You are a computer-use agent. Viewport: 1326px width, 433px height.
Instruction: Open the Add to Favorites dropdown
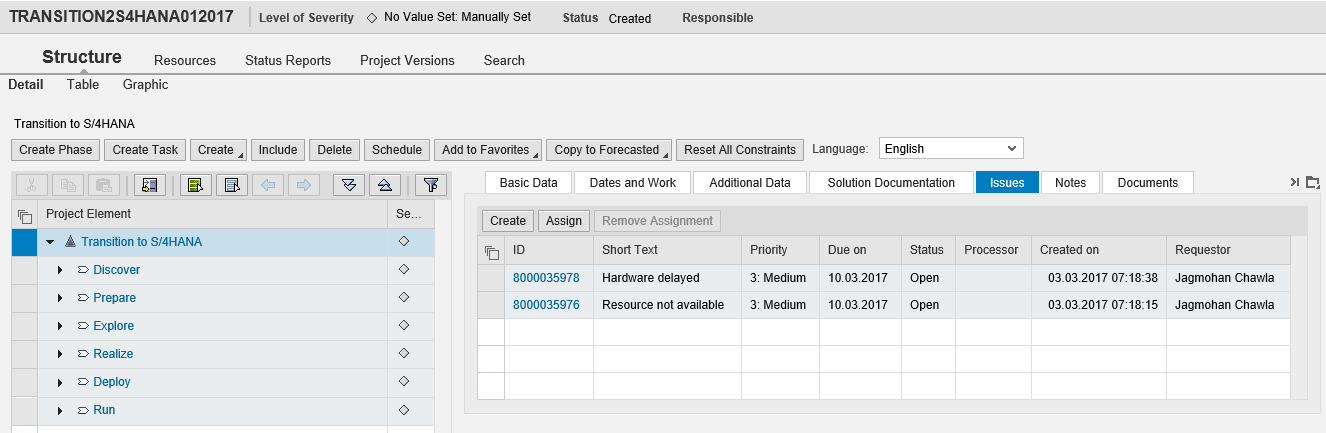point(488,150)
